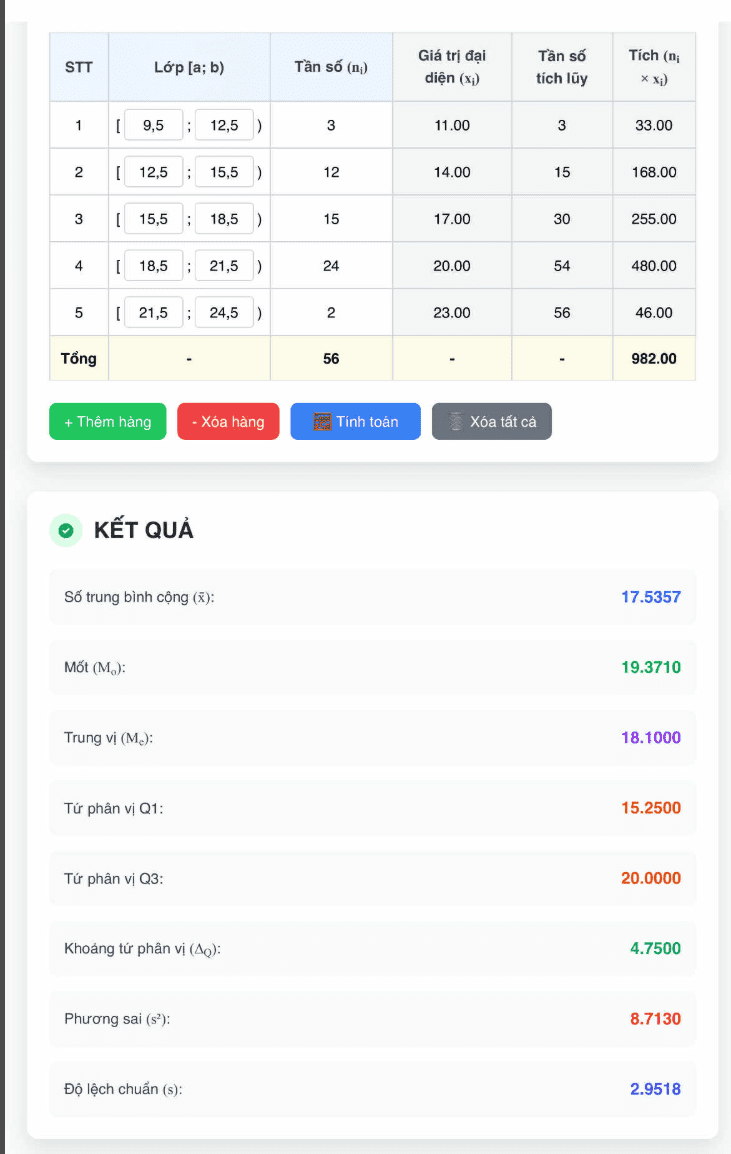
Task: Click frequency value 2 in row 5
Action: 331,313
